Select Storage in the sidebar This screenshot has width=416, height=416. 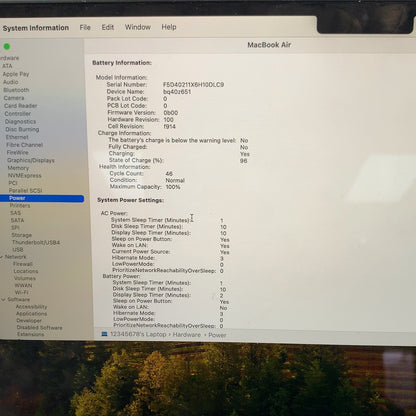[22, 235]
